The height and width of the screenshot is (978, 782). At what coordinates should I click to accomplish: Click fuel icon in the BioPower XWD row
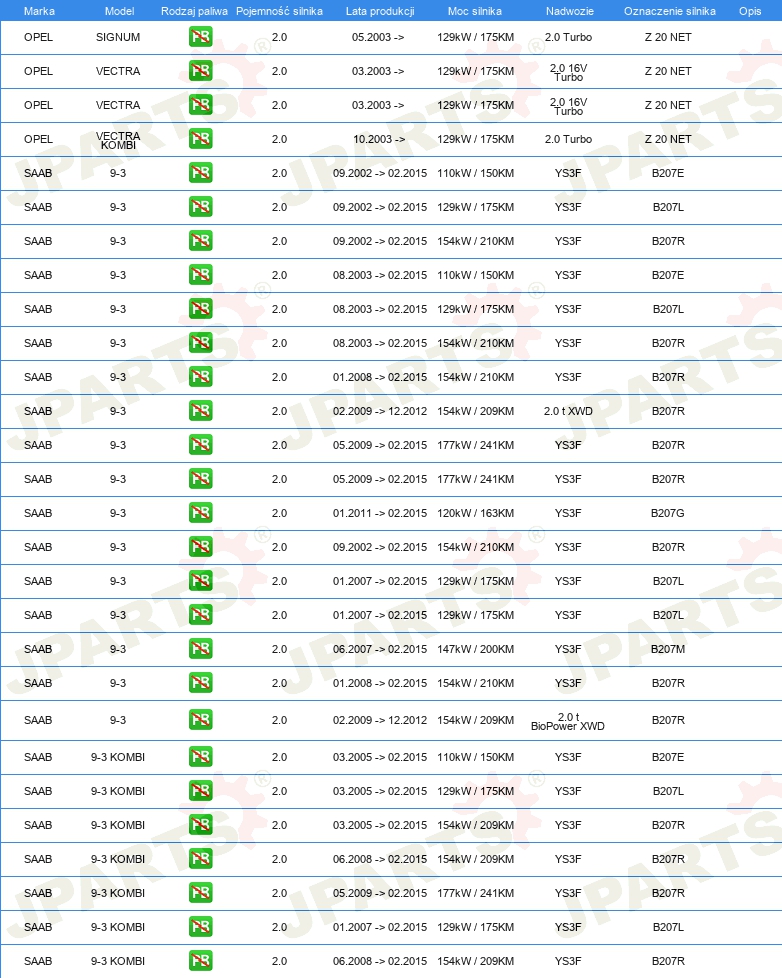[200, 720]
